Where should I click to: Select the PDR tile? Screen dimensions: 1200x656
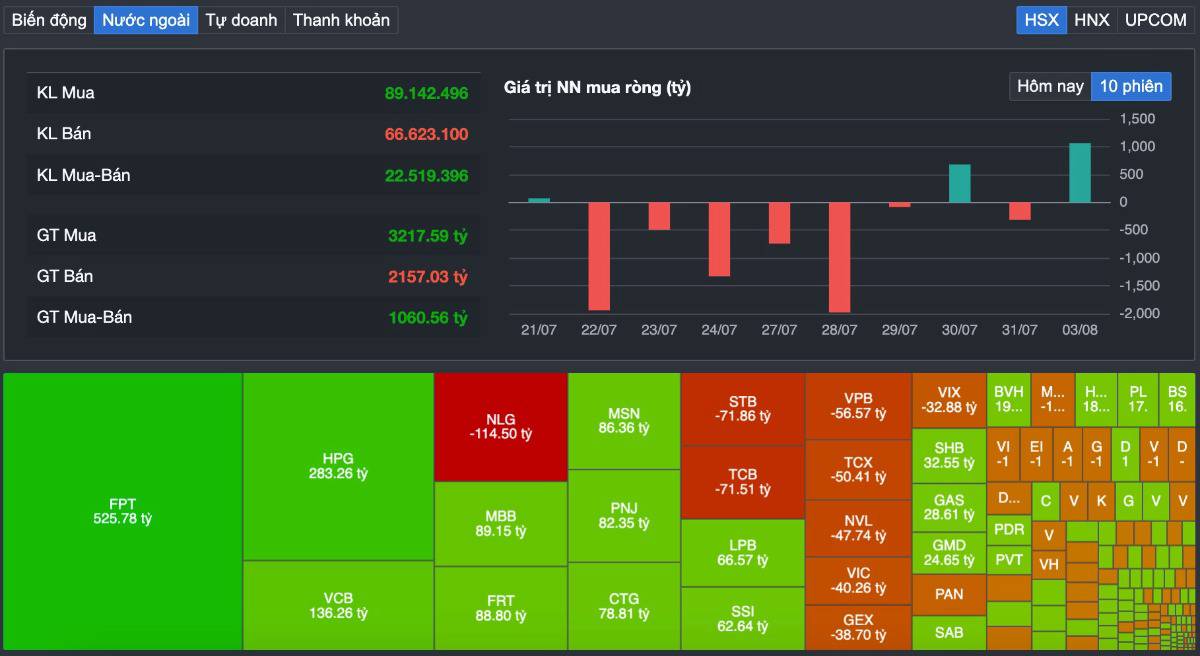click(x=1009, y=529)
